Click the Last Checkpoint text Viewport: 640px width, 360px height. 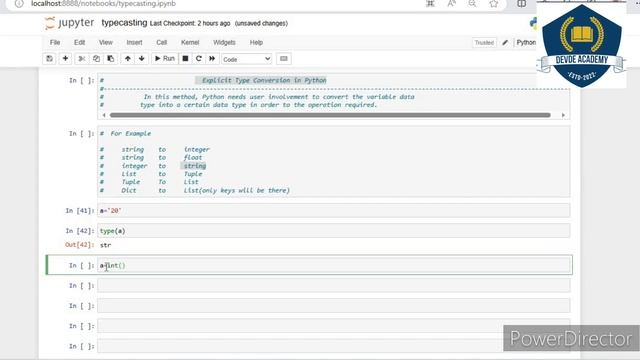pyautogui.click(x=190, y=23)
